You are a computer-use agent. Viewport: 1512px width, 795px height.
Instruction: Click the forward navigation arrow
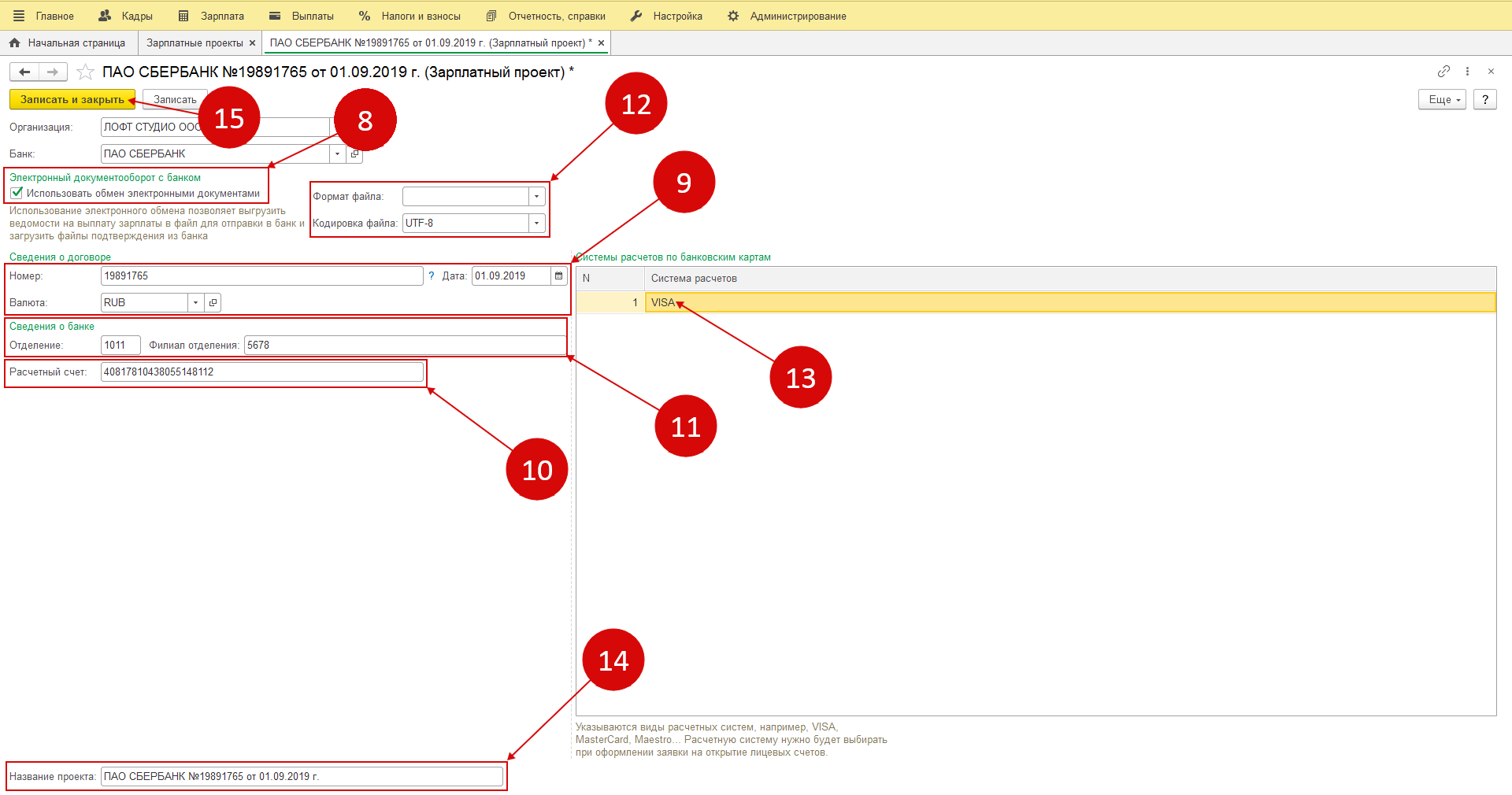point(53,72)
